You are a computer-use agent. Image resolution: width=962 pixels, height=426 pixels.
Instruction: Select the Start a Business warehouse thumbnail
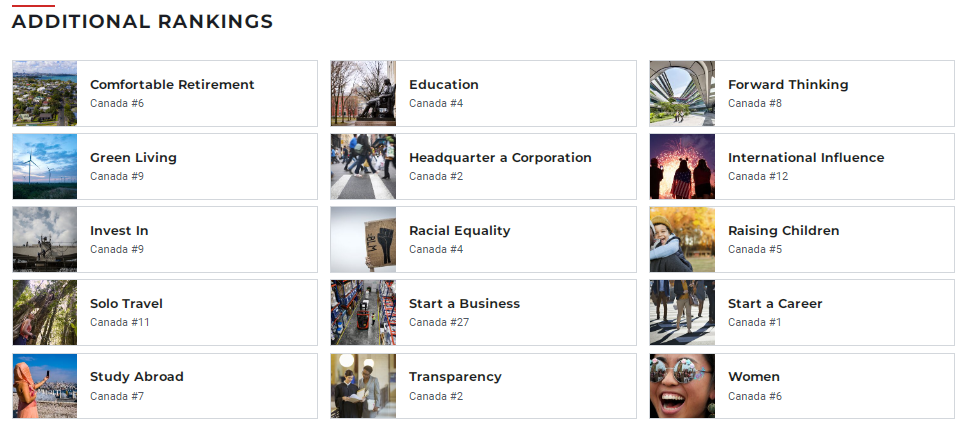[x=363, y=312]
